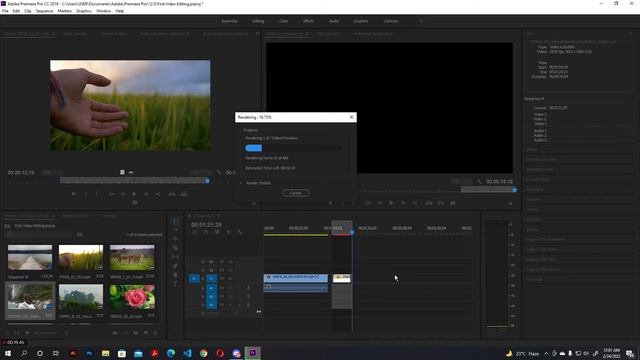Switch to the Effects workspace
Screen dimensions: 640x360
(308, 21)
